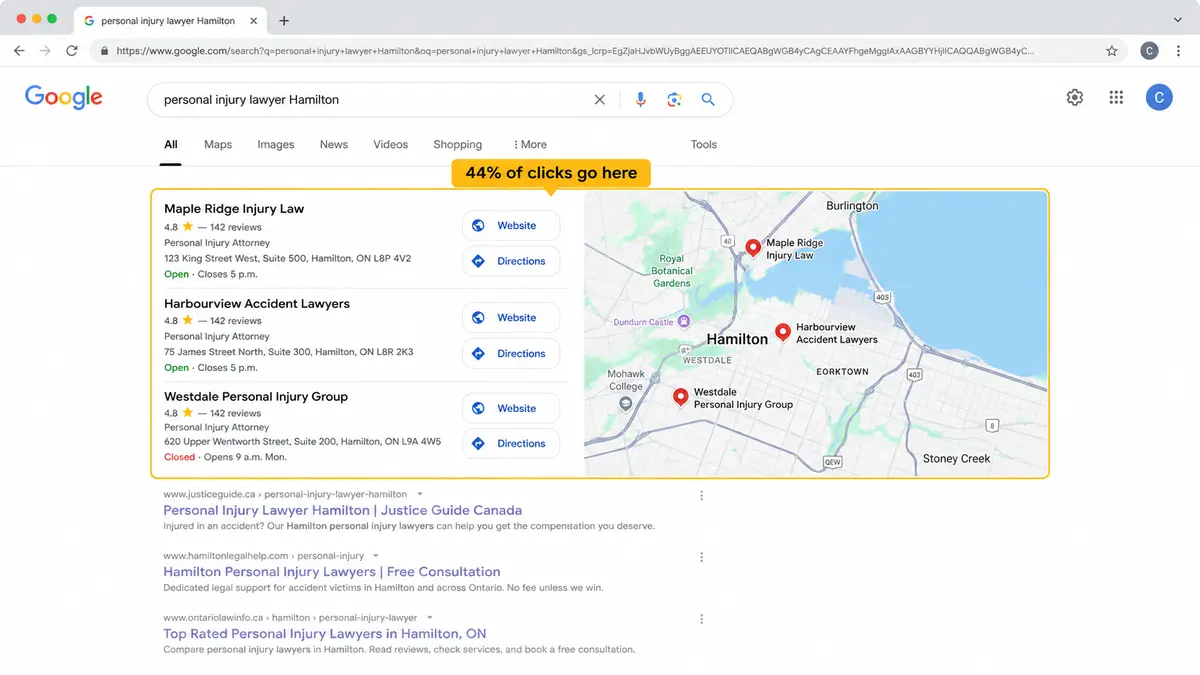1200x675 pixels.
Task: Get directions to Maple Ridge Injury Law
Action: 511,261
